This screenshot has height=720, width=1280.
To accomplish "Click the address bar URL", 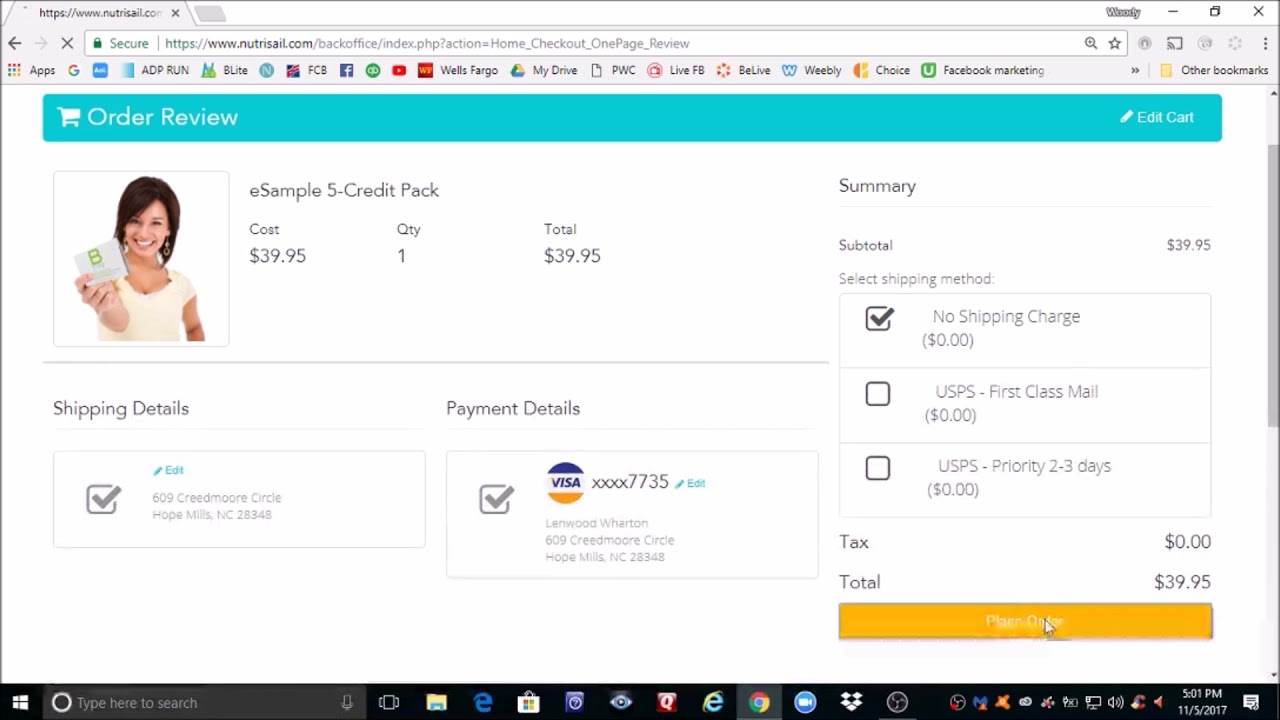I will coord(427,43).
